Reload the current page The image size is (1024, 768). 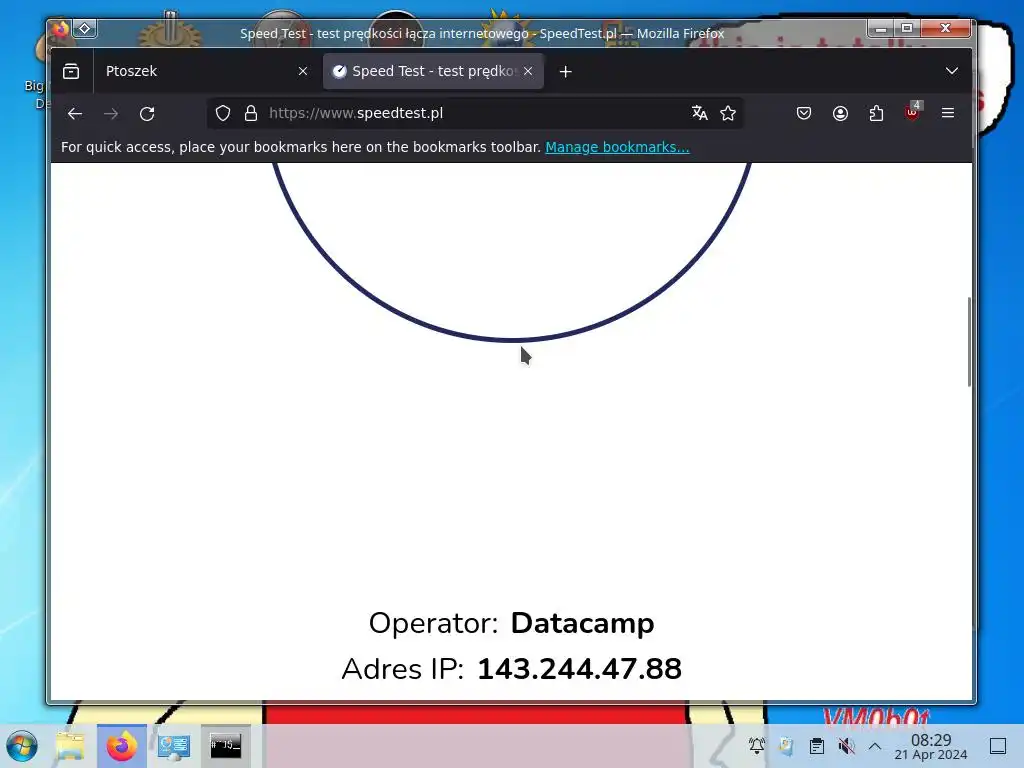pos(147,114)
